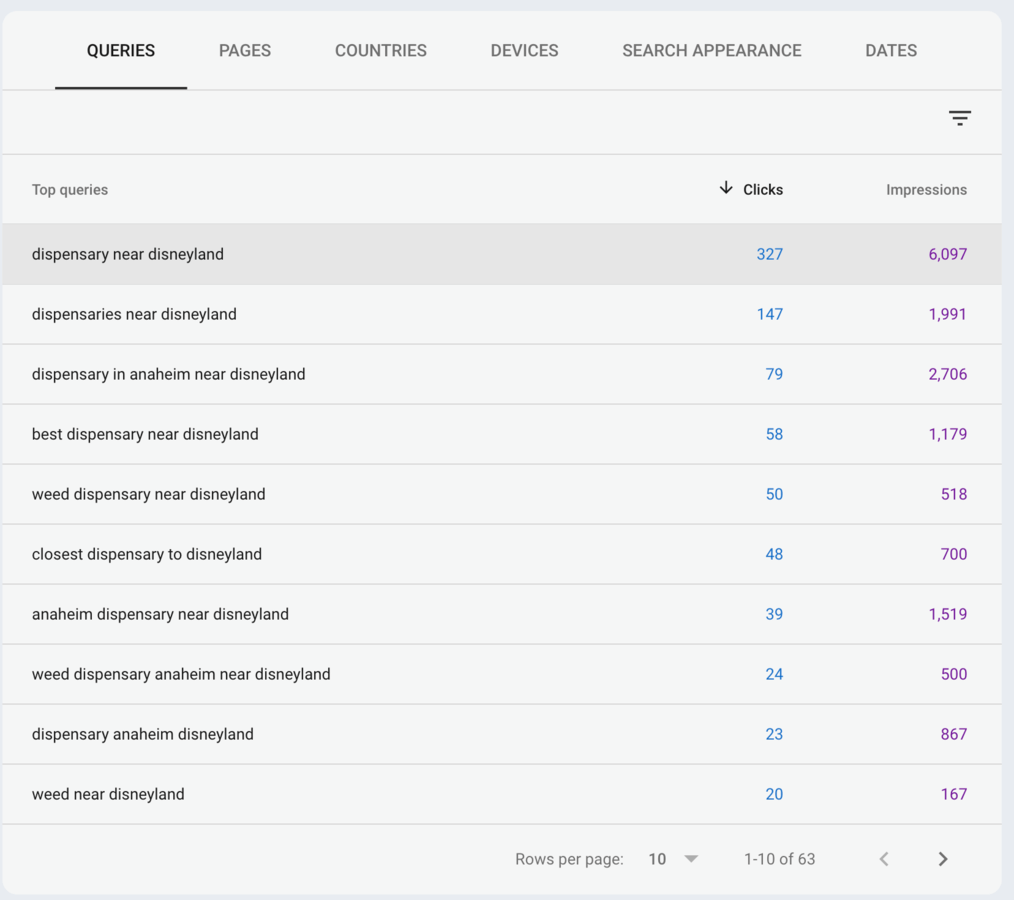Select query 'weed near disneyland'
The image size is (1014, 900).
pyautogui.click(x=108, y=795)
